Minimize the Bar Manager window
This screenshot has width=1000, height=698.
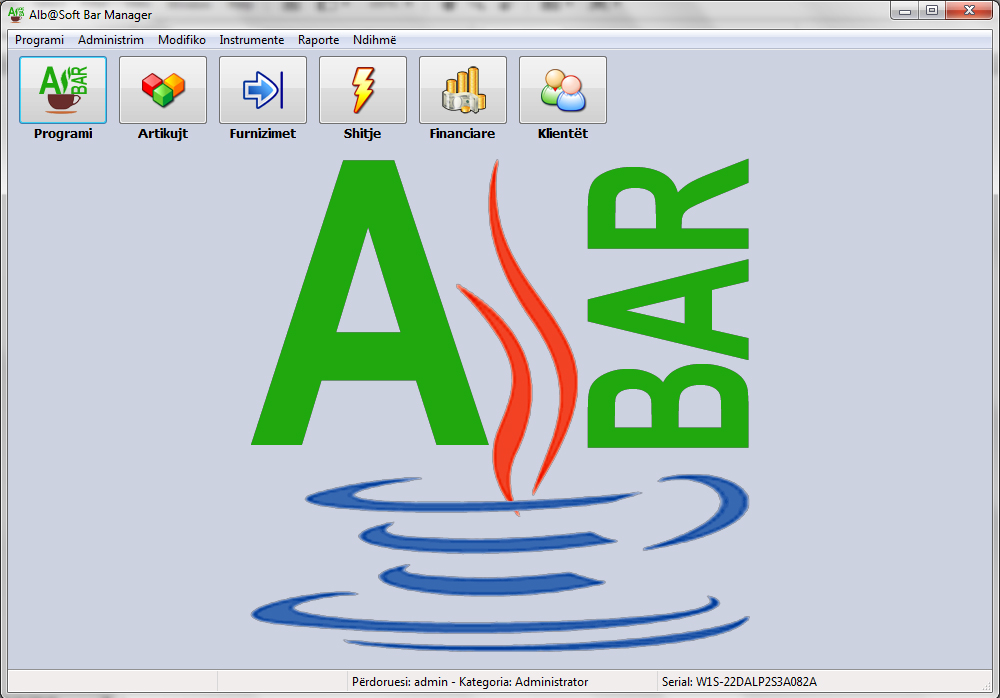(x=904, y=11)
